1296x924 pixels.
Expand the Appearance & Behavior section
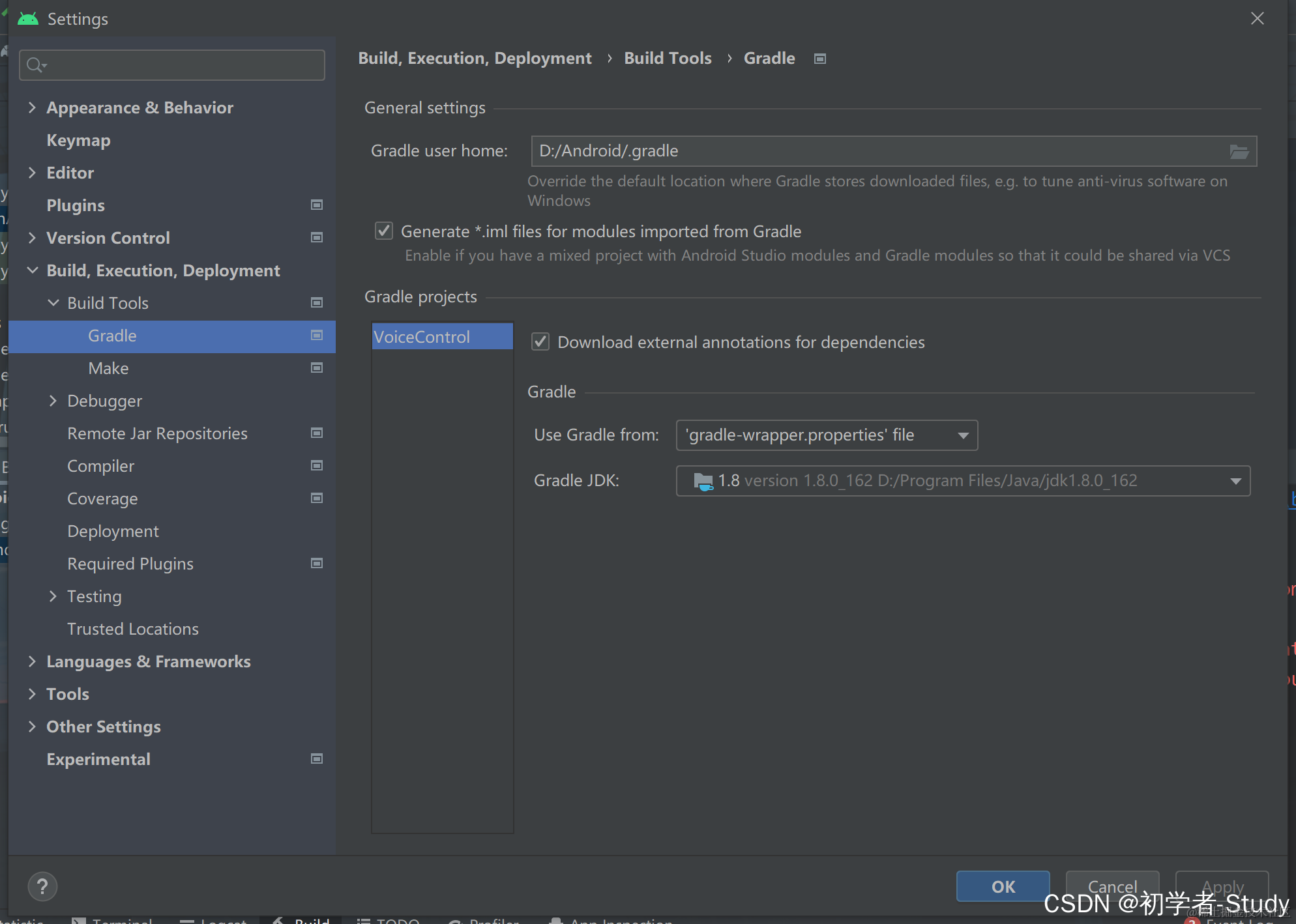32,108
